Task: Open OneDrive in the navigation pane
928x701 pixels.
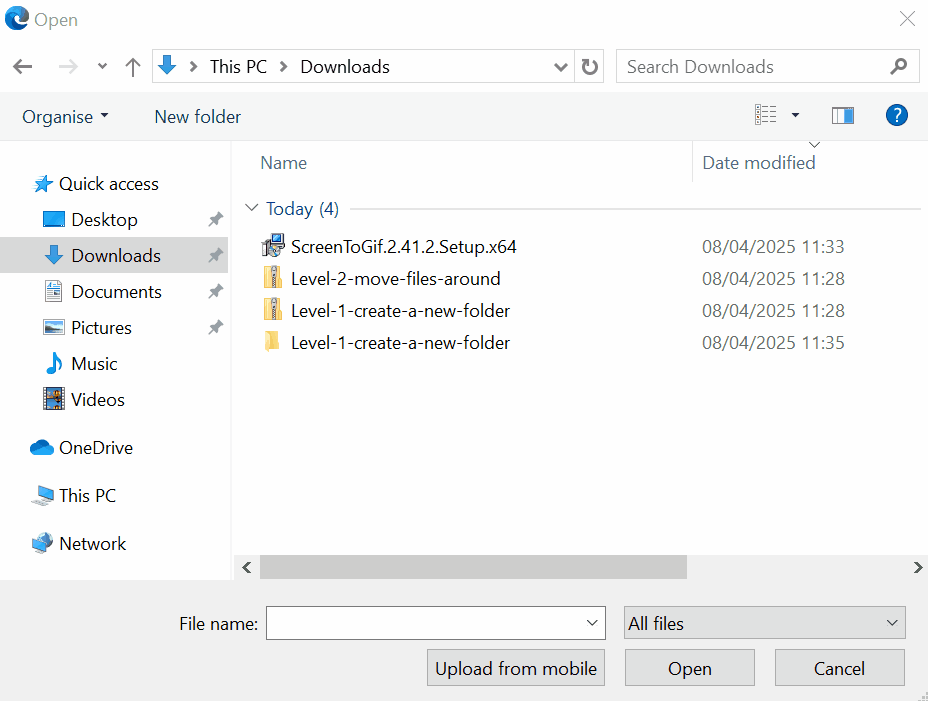Action: click(95, 448)
